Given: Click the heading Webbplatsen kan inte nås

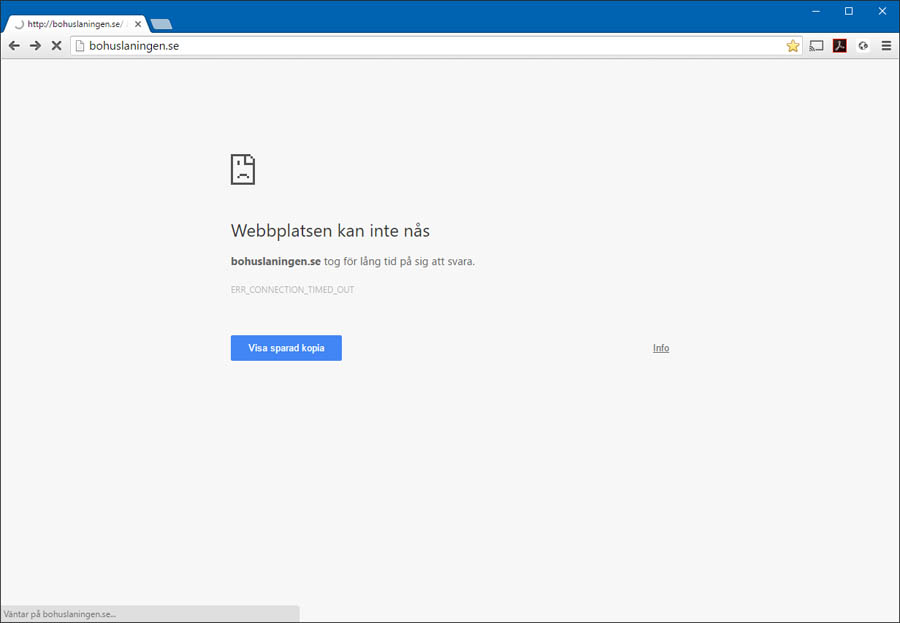Looking at the screenshot, I should [330, 231].
